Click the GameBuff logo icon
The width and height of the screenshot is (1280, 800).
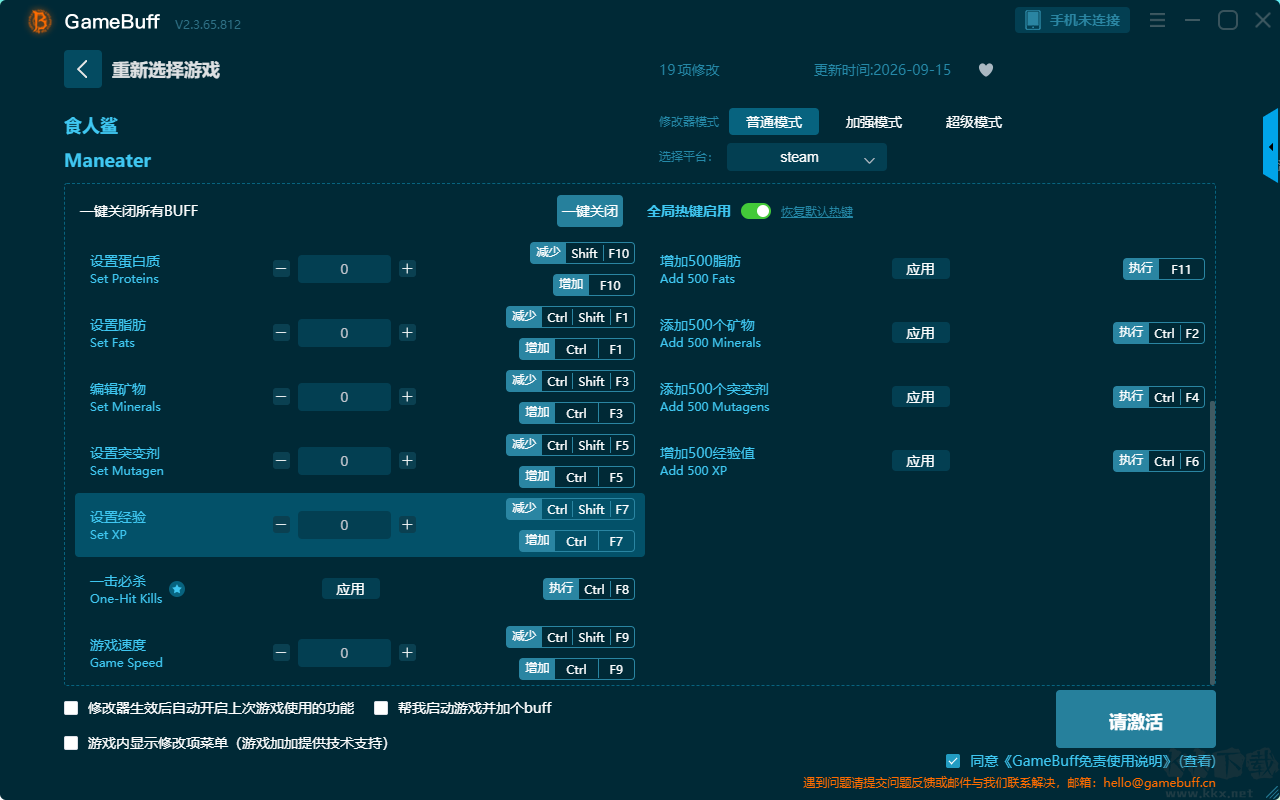pos(40,21)
